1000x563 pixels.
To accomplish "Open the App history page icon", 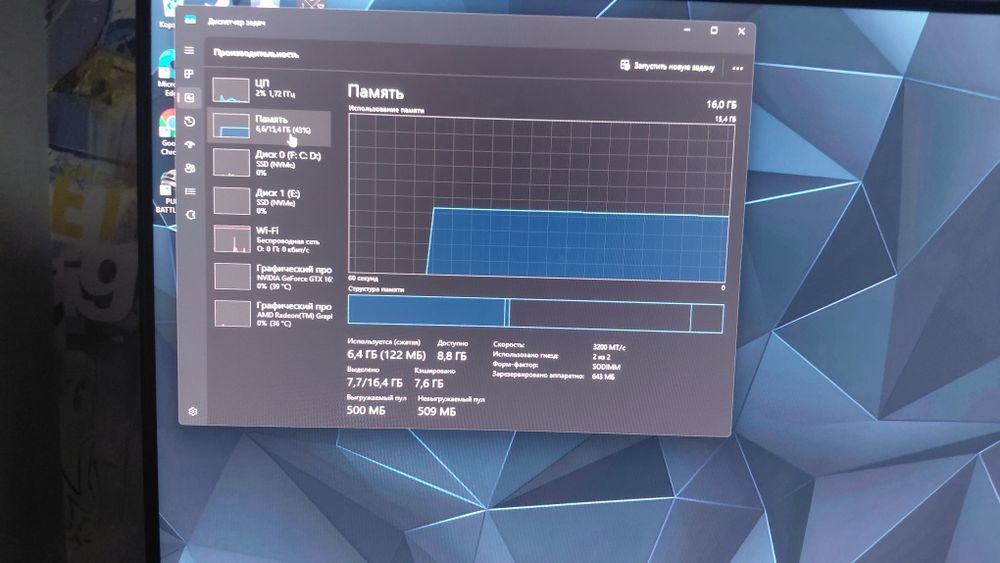I will (189, 121).
